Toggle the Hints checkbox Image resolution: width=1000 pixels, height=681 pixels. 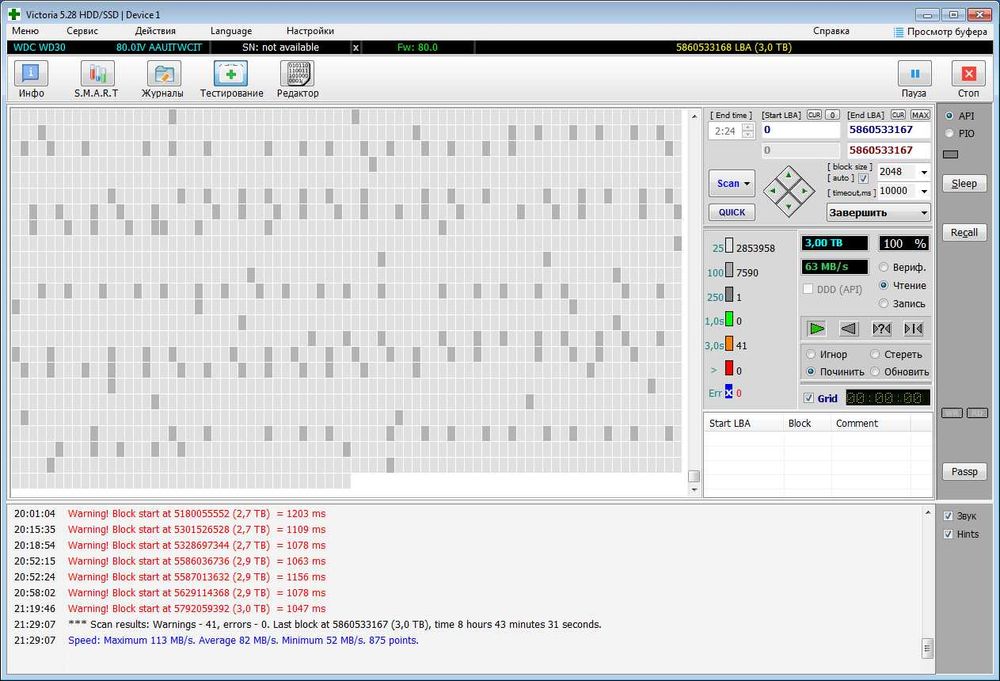tap(948, 534)
